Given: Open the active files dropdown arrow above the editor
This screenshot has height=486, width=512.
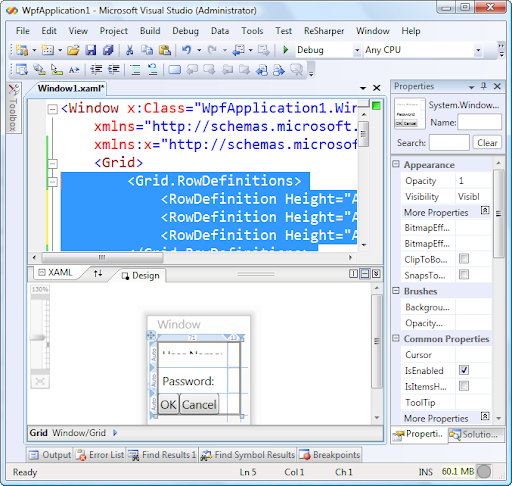Looking at the screenshot, I should (x=363, y=88).
